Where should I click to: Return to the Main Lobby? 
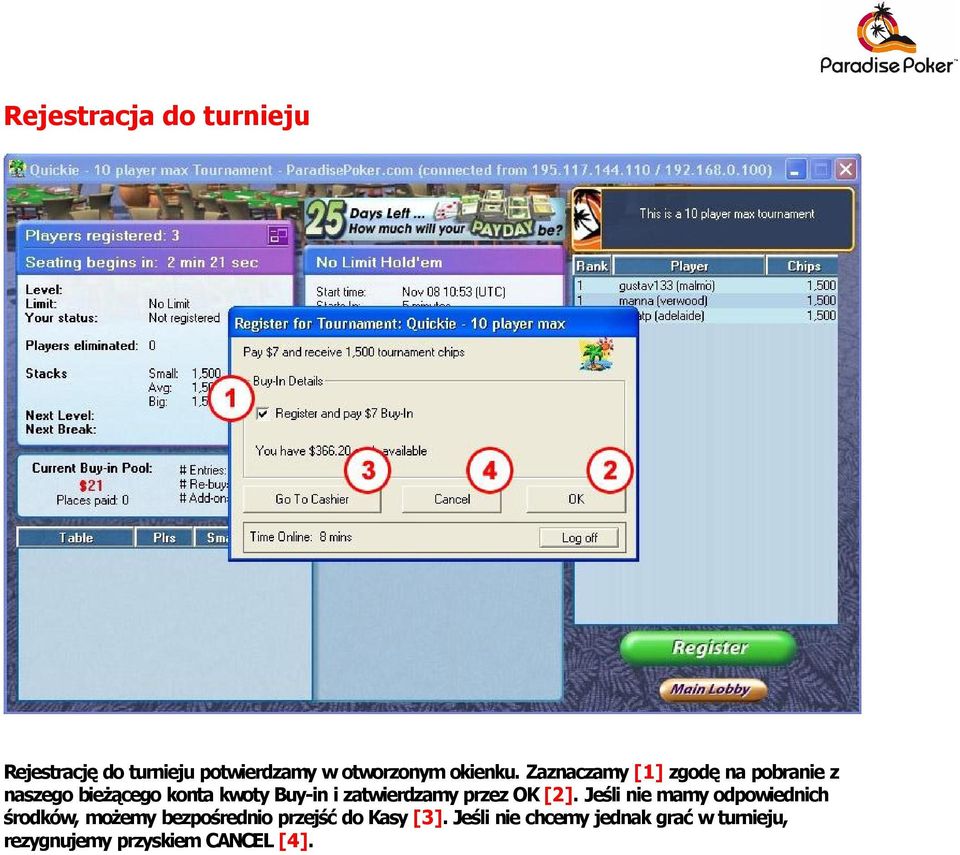[713, 690]
